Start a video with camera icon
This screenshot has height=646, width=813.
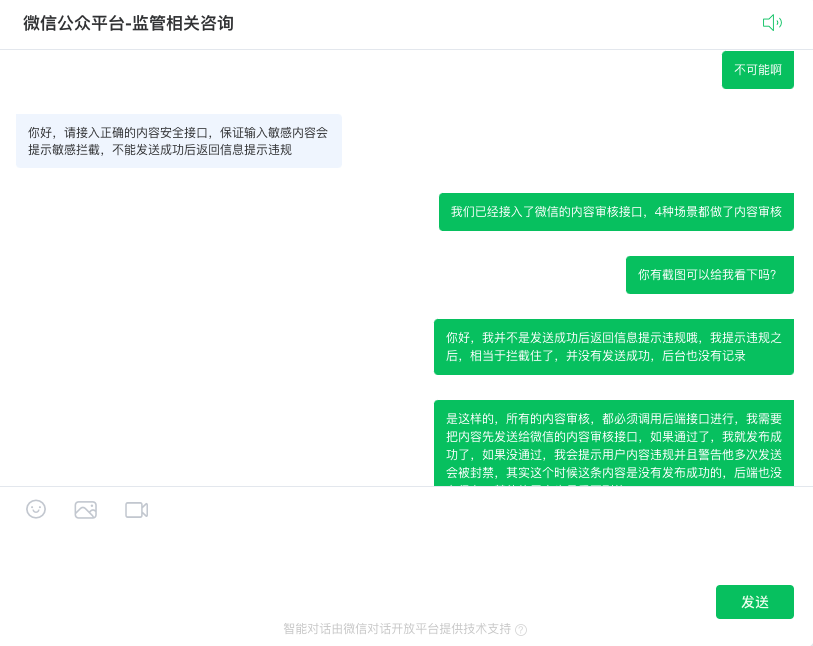[136, 510]
